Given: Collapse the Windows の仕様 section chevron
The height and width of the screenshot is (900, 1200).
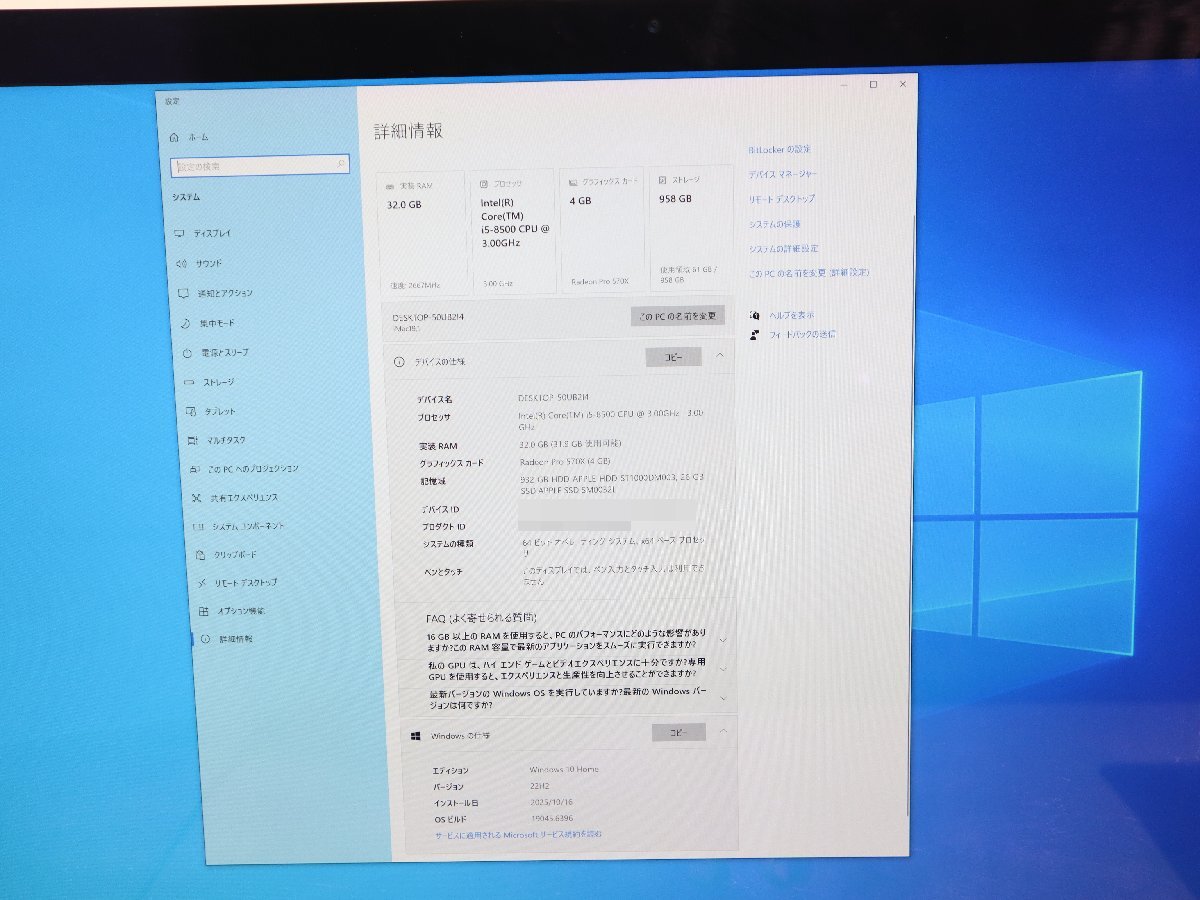Looking at the screenshot, I should pos(723,731).
